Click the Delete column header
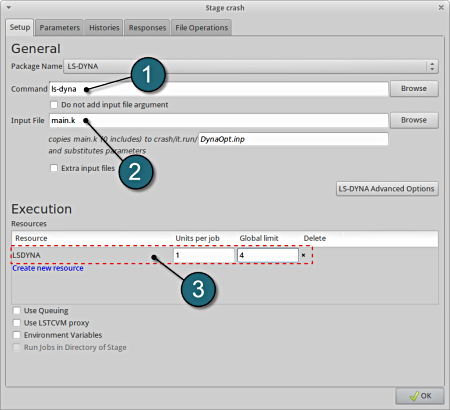Image resolution: width=450 pixels, height=410 pixels. (x=315, y=238)
